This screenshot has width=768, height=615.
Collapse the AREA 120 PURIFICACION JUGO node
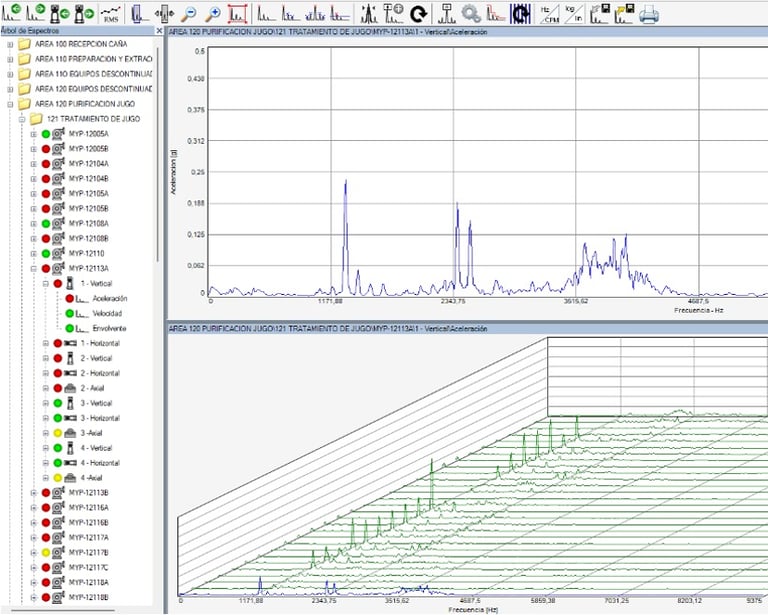pos(9,104)
